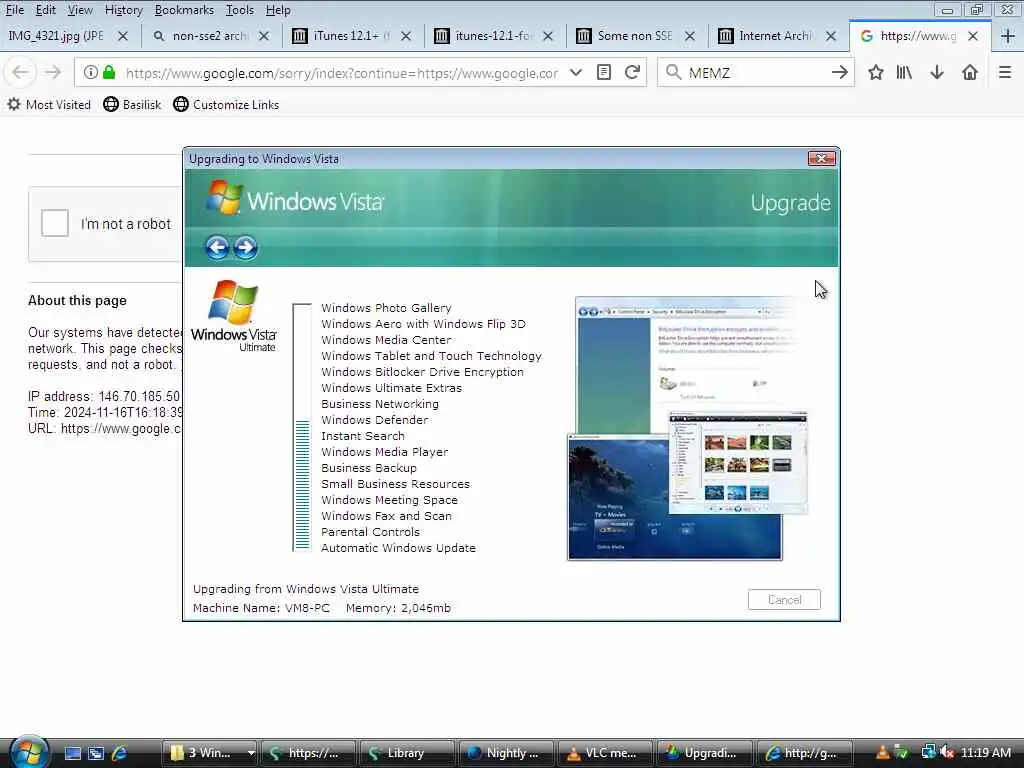This screenshot has height=768, width=1024.
Task: Open the View menu
Action: [x=80, y=10]
